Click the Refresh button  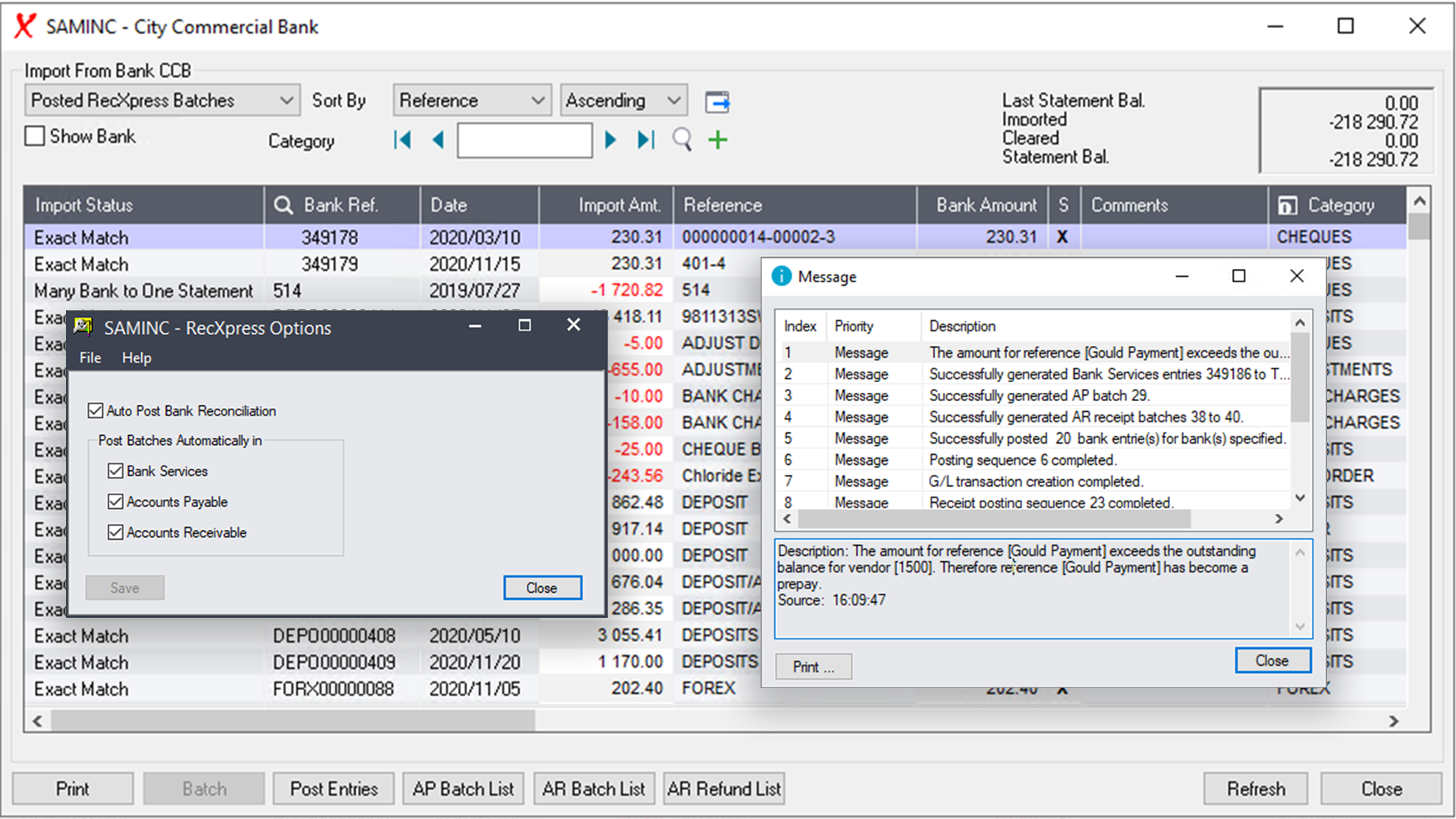coord(1255,789)
